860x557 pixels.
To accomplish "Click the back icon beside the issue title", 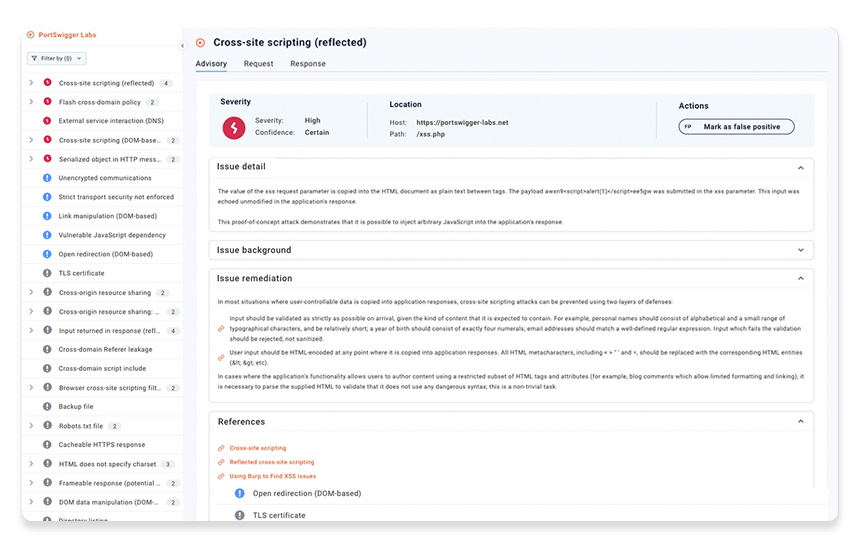I will (201, 43).
